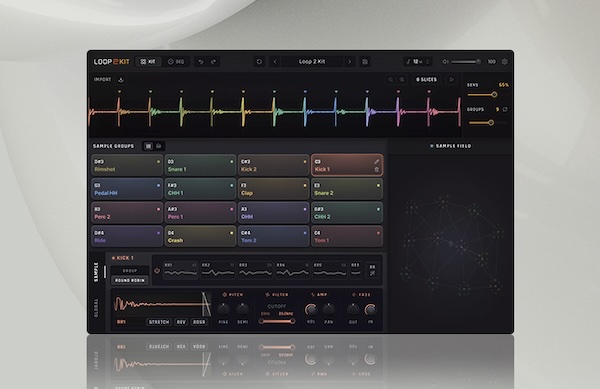The height and width of the screenshot is (389, 600).
Task: Select the Tom 2 sample group pad
Action: (274, 236)
